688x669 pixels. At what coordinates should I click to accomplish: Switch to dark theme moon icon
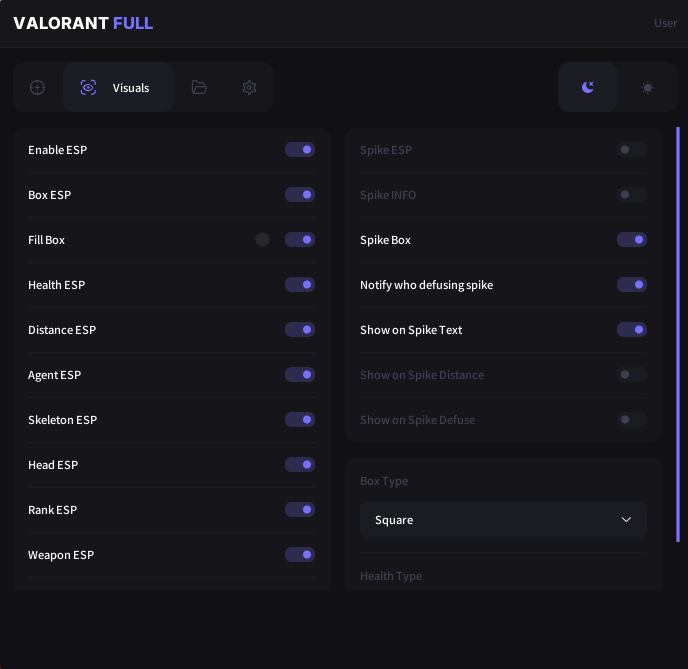coord(588,88)
